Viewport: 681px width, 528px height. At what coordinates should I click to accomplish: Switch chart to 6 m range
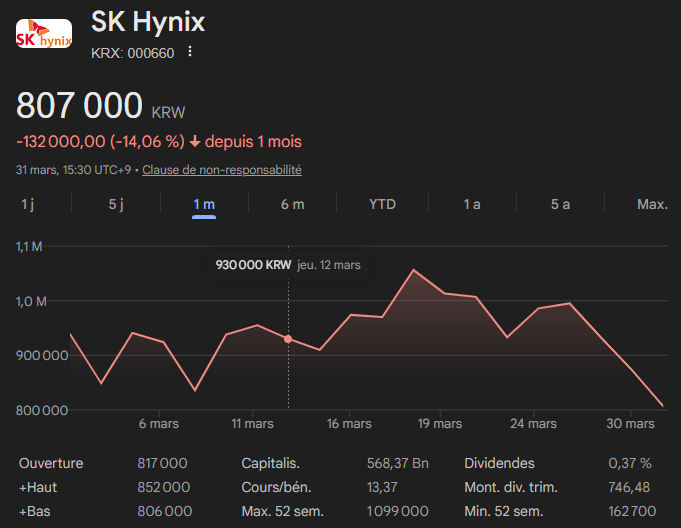coord(292,204)
